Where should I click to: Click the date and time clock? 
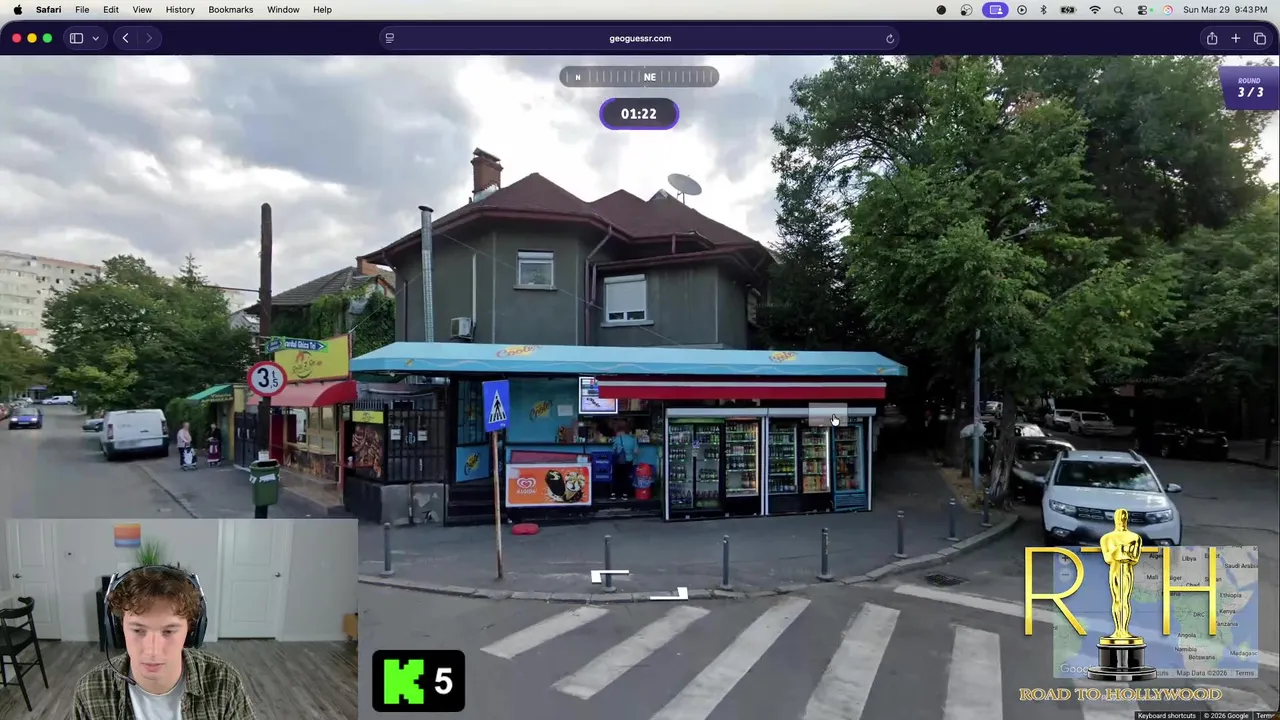tap(1226, 10)
